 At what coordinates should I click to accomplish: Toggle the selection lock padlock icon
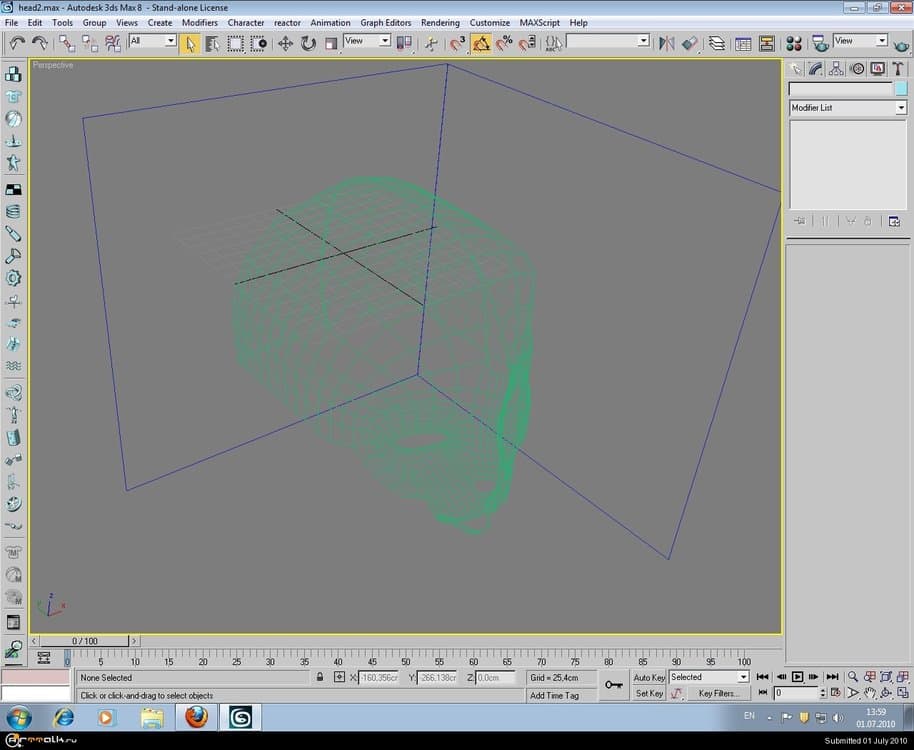click(x=320, y=677)
